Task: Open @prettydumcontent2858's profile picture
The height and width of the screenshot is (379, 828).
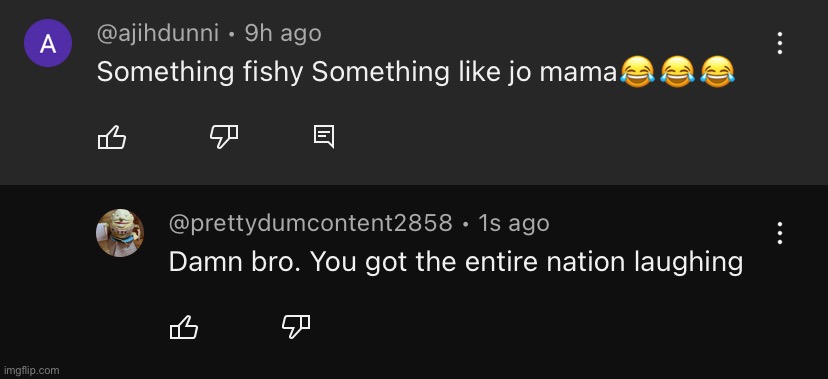Action: 120,233
